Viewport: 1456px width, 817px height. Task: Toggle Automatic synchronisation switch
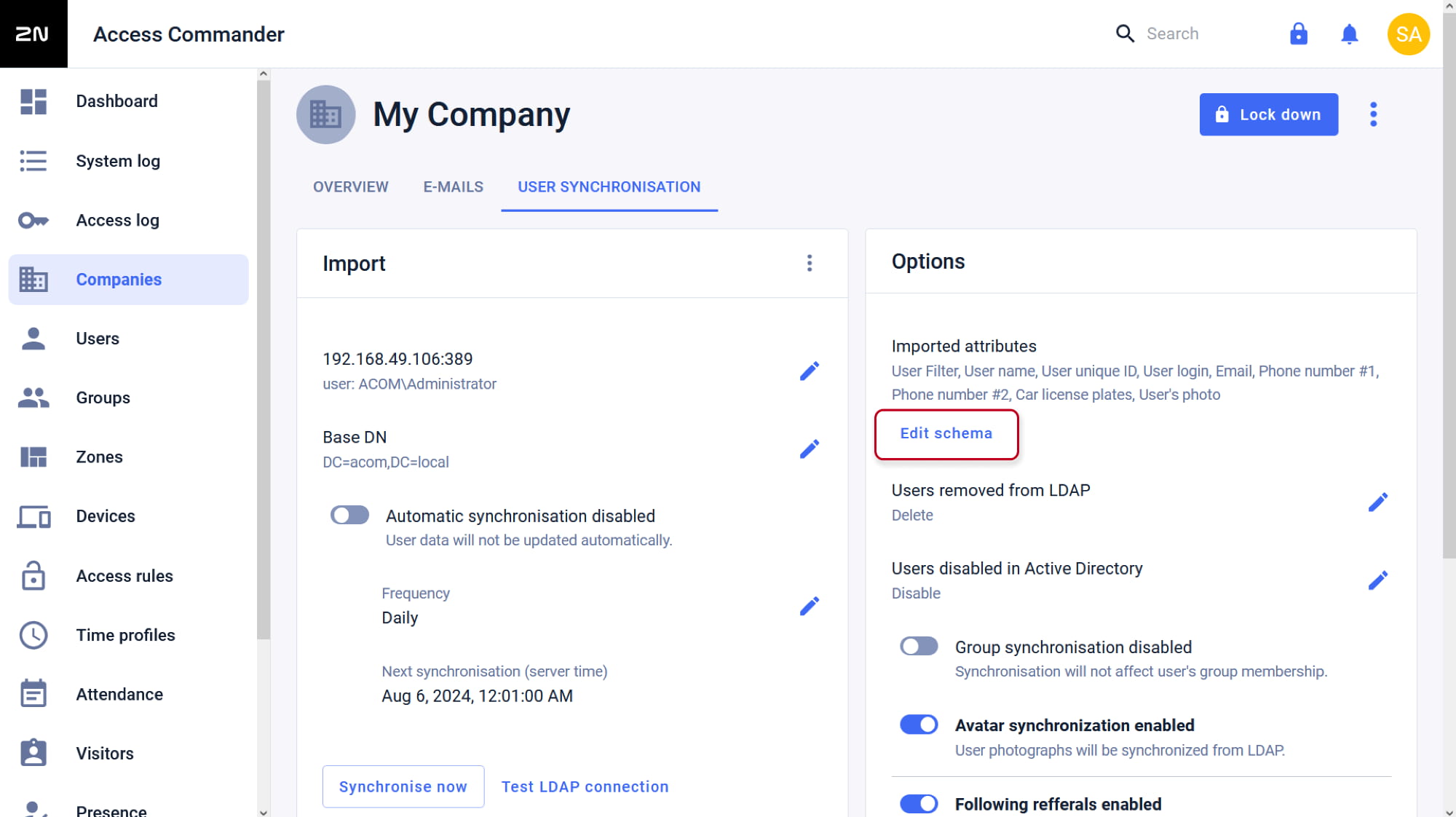click(349, 516)
